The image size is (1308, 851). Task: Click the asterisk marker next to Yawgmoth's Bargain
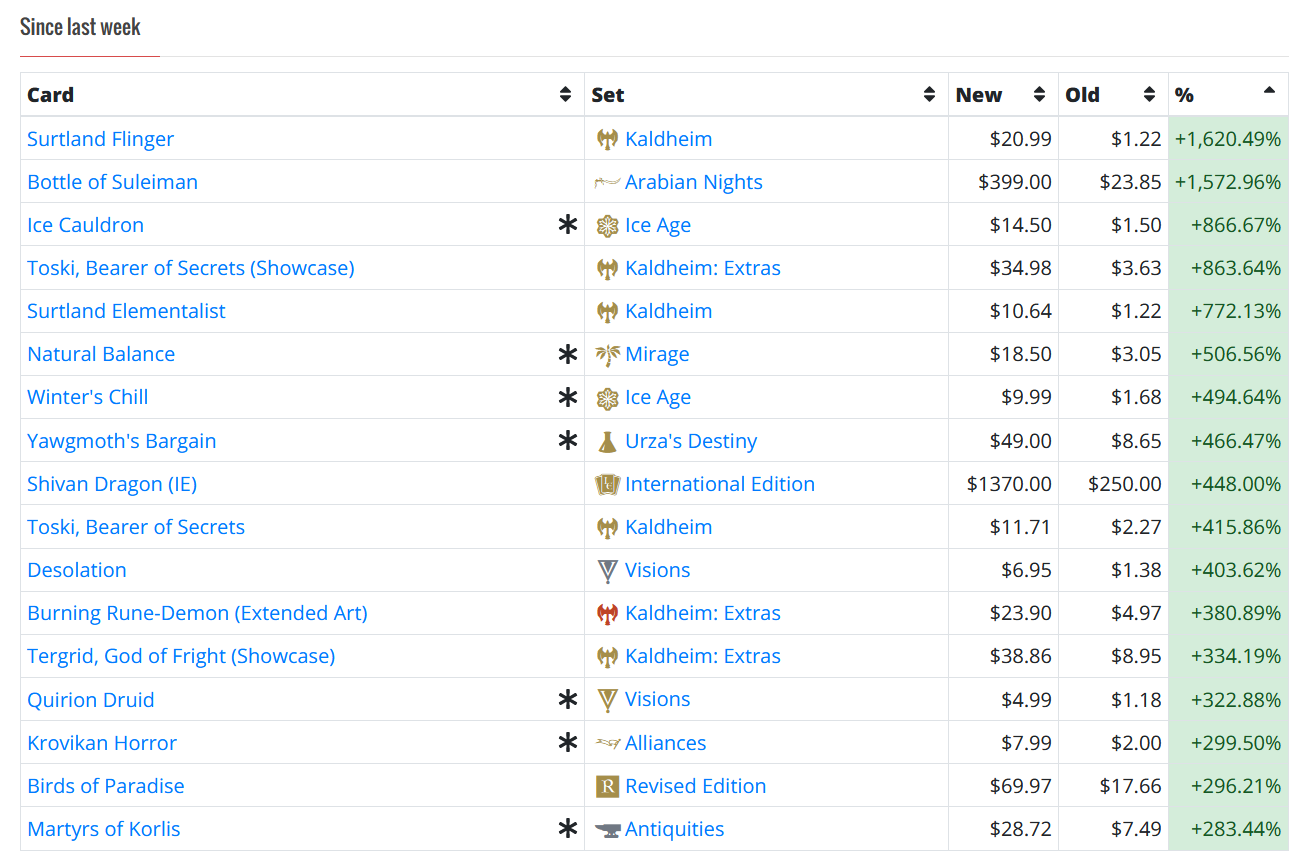[568, 441]
